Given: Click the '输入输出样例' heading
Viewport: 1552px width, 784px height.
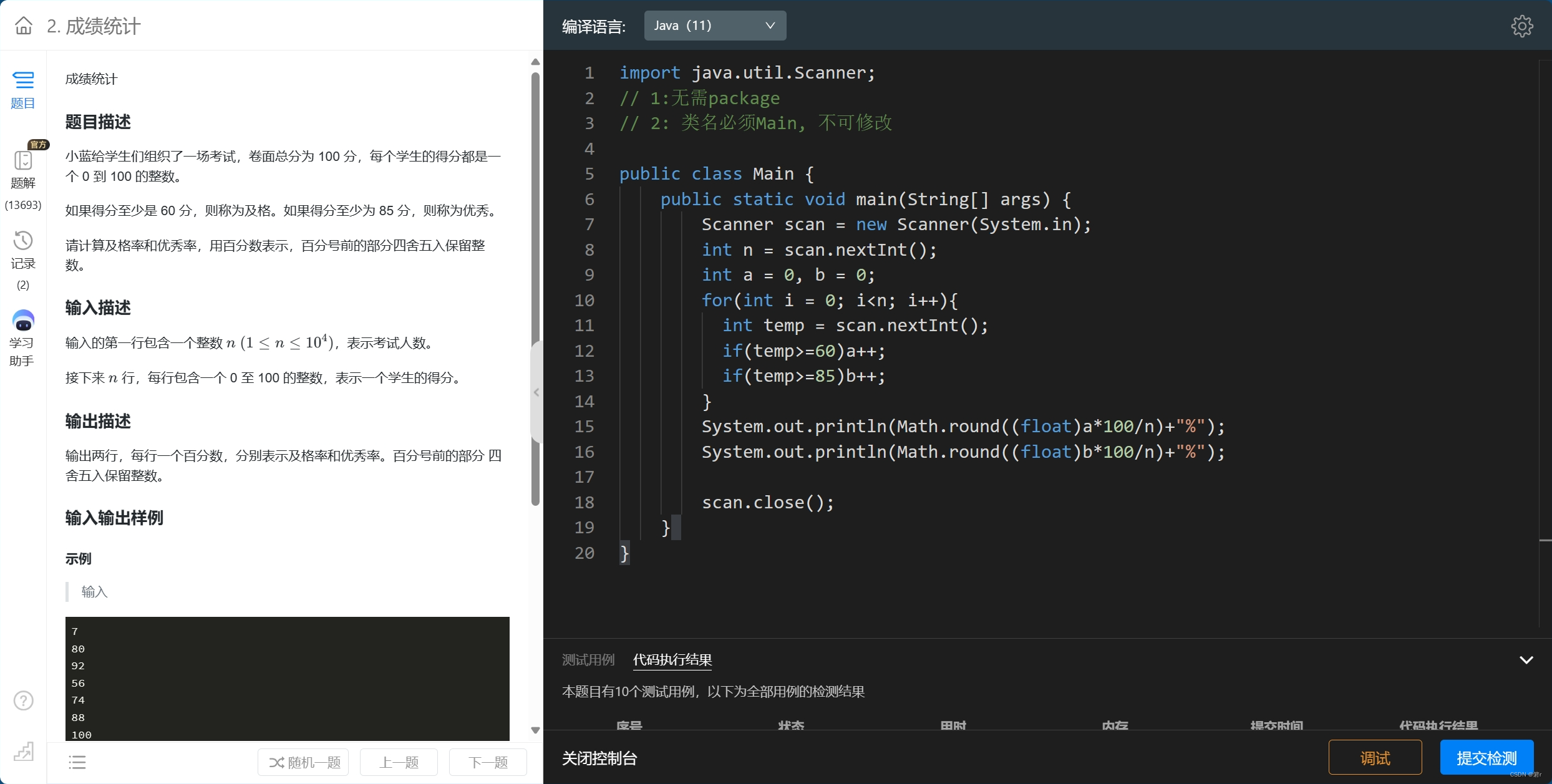Looking at the screenshot, I should point(114,518).
